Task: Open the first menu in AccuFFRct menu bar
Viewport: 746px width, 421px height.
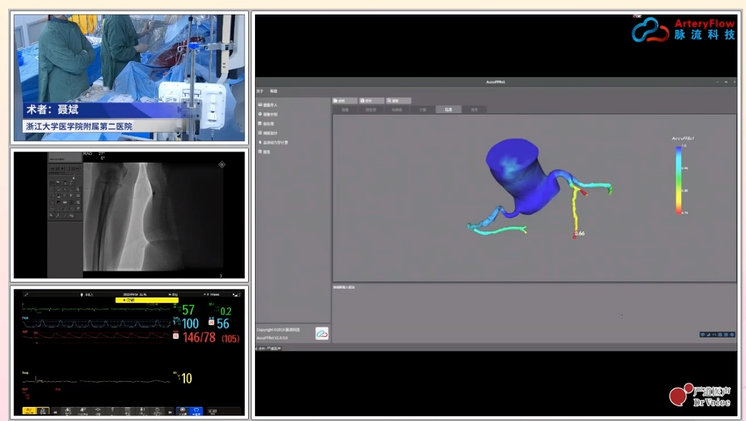Action: [x=260, y=90]
